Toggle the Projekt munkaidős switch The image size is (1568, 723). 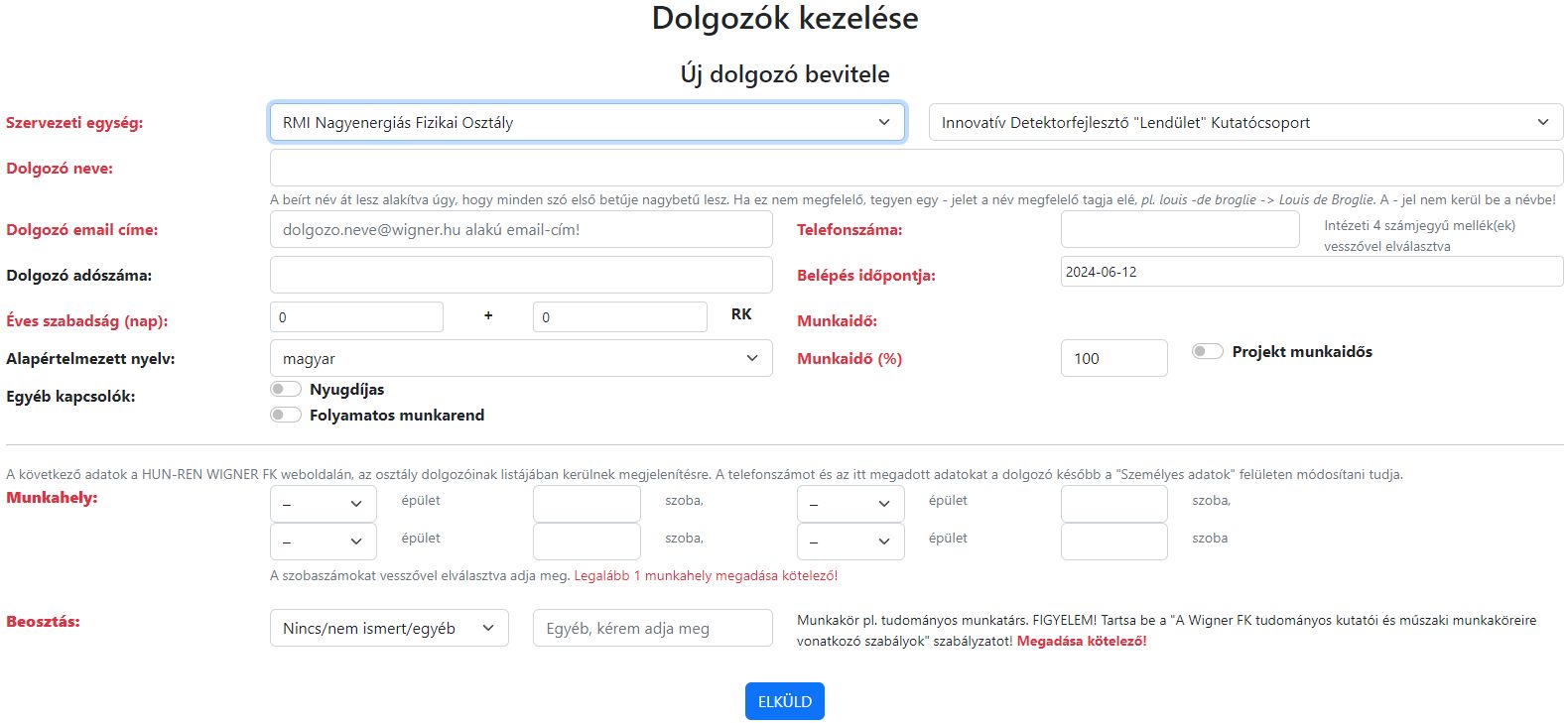(x=1208, y=351)
